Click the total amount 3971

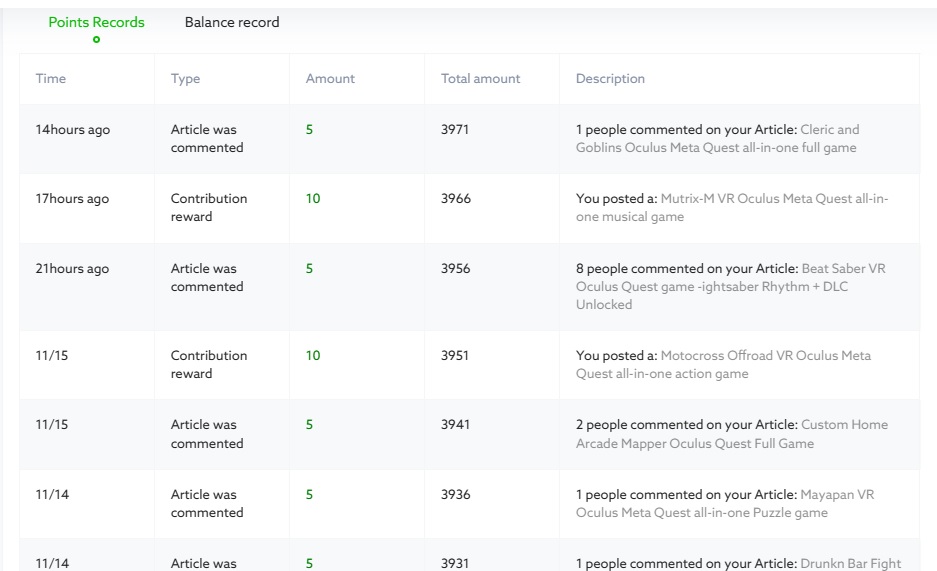click(455, 130)
